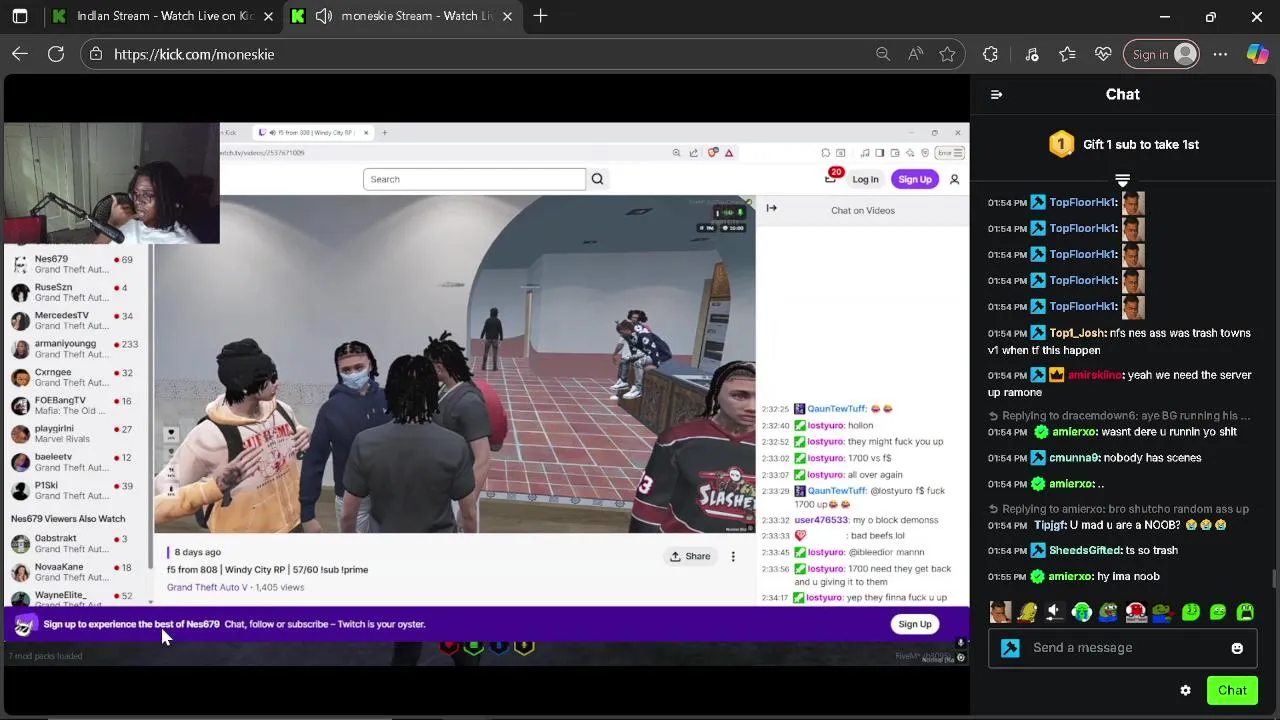Screen dimensions: 1280x720
Task: Open browser Settings and more ellipsis
Action: [x=1220, y=54]
